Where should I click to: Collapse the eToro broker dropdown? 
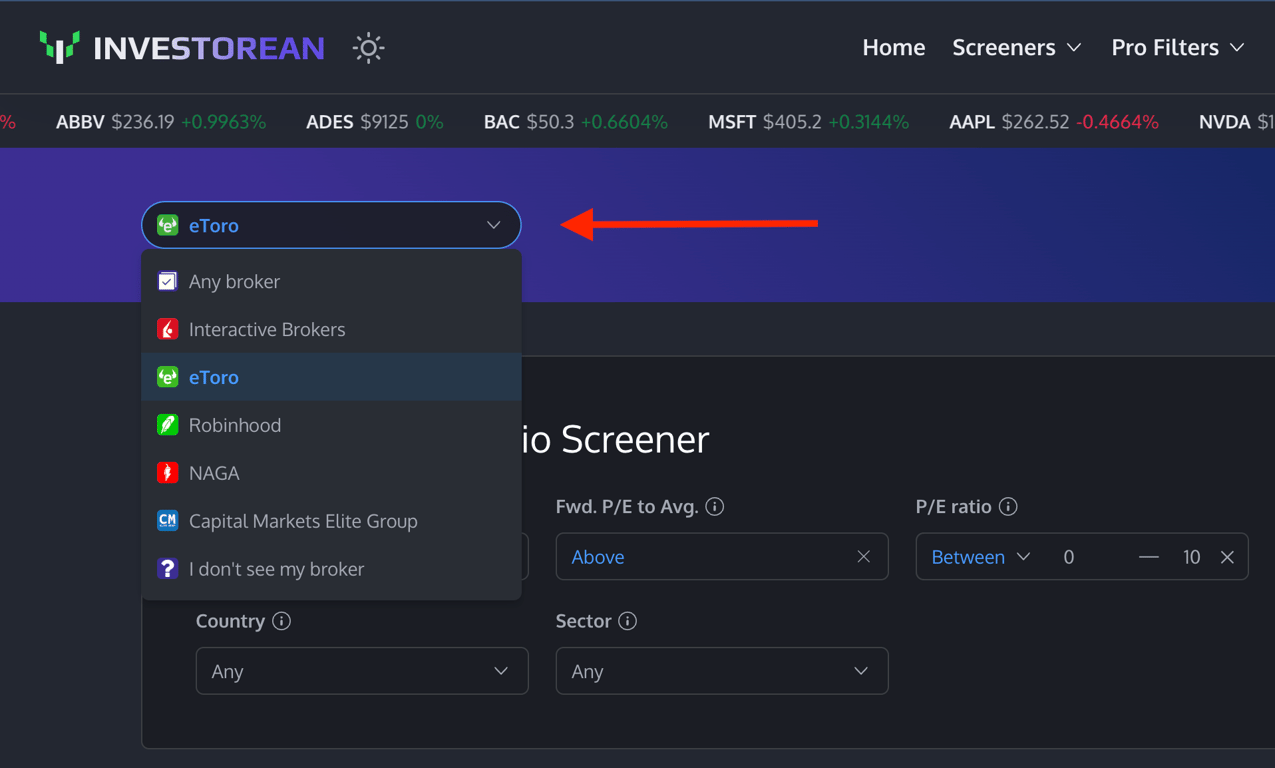coord(493,226)
